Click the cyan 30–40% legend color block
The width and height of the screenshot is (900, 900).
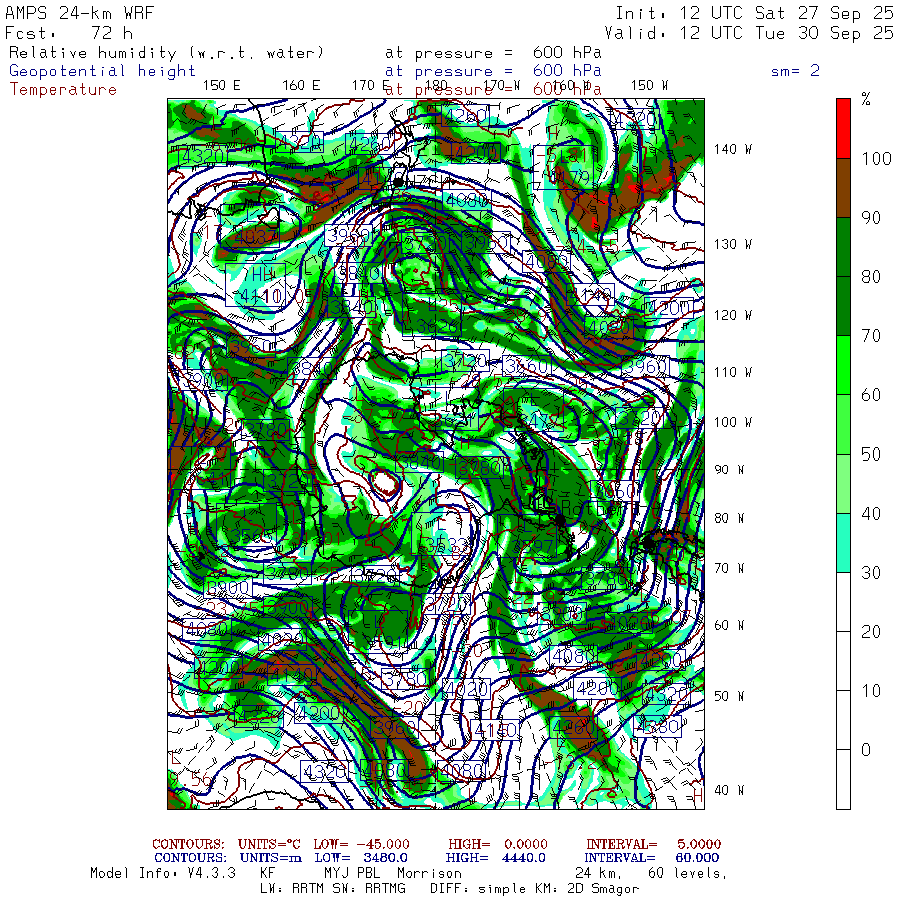pos(843,542)
